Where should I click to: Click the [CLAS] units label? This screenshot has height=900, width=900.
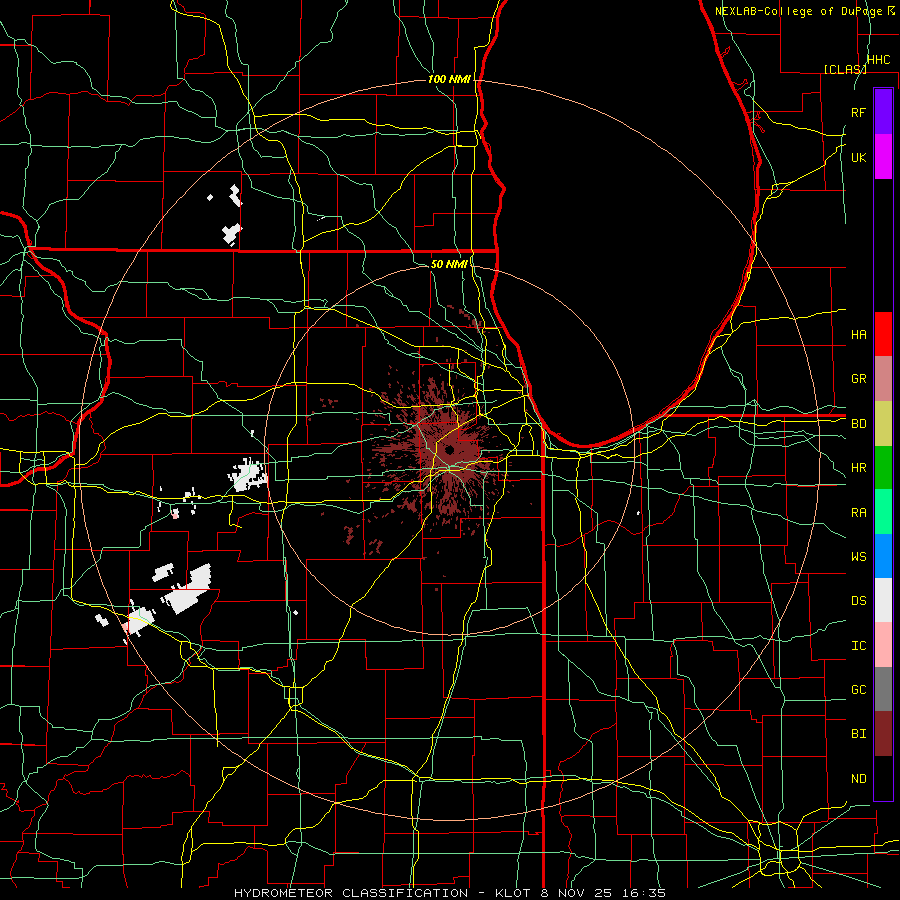tap(845, 69)
